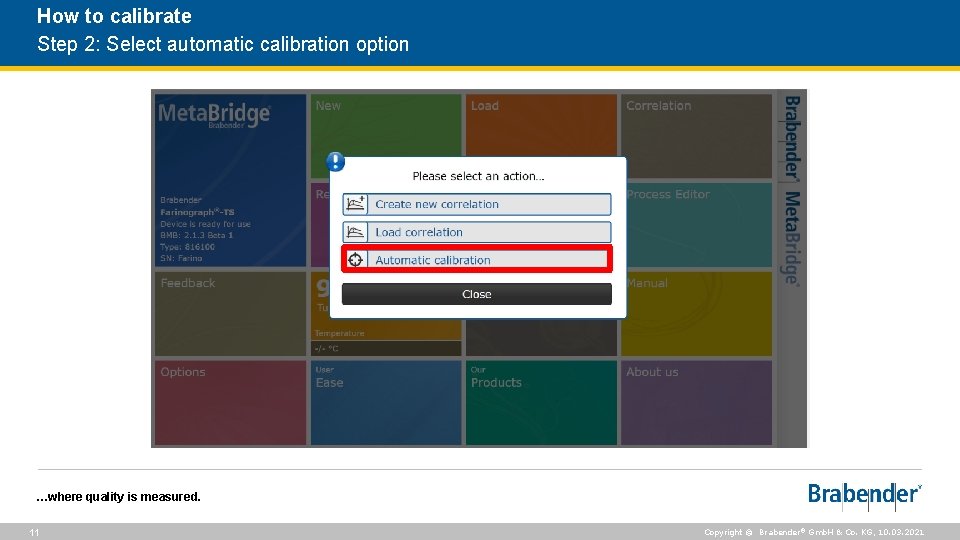Viewport: 960px width, 540px height.
Task: Click the 'Device is ready for use' text
Action: pos(206,223)
